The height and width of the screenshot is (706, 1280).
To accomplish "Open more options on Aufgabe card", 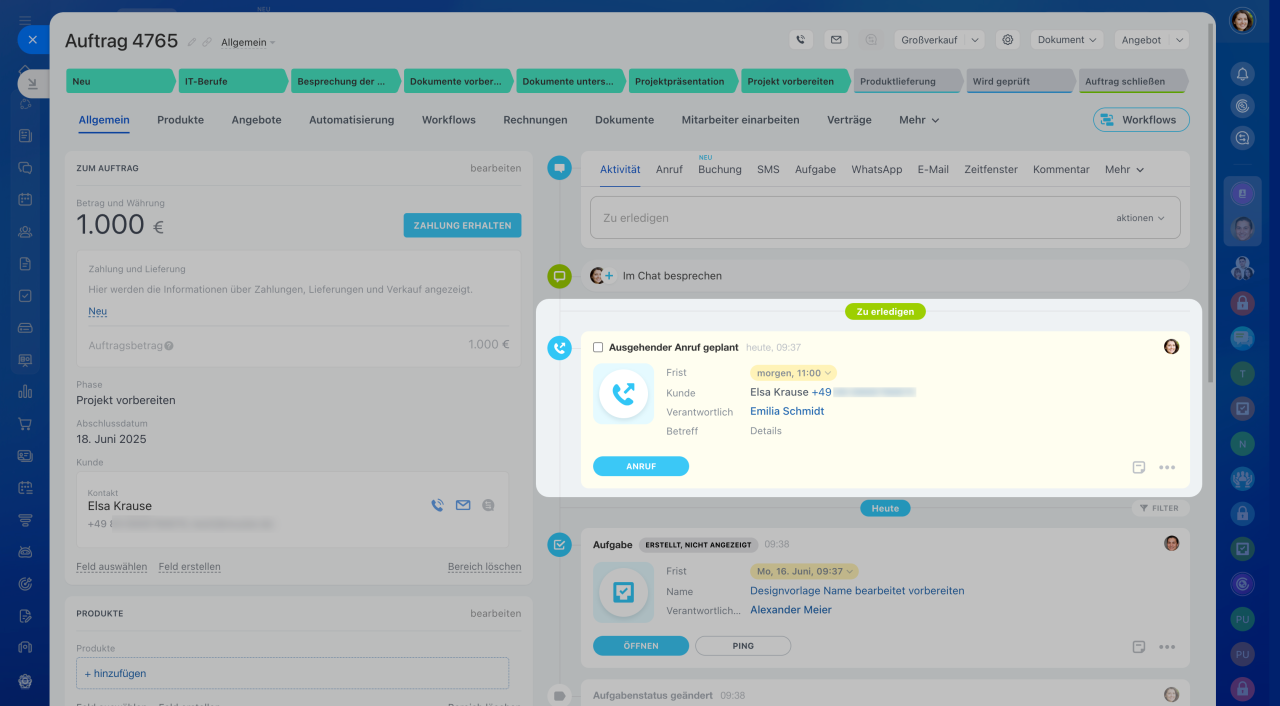I will pyautogui.click(x=1167, y=647).
